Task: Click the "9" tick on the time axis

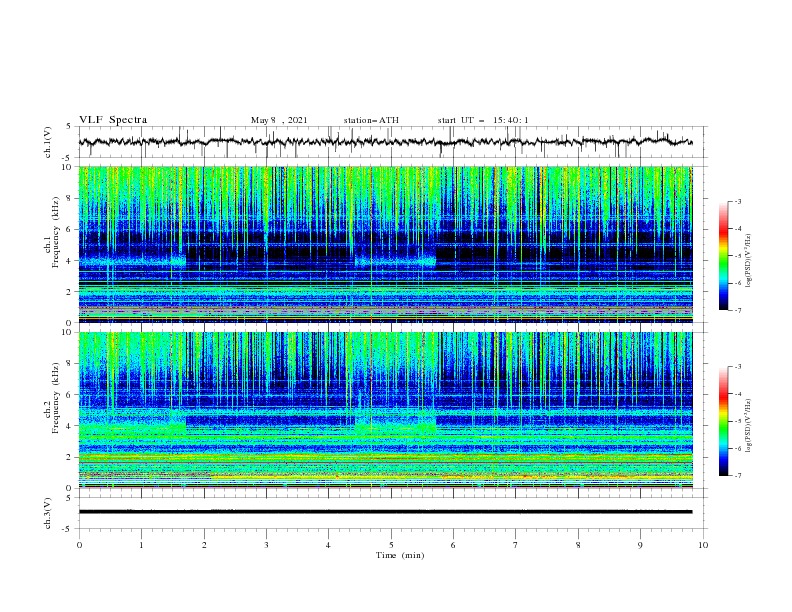Action: coord(640,545)
